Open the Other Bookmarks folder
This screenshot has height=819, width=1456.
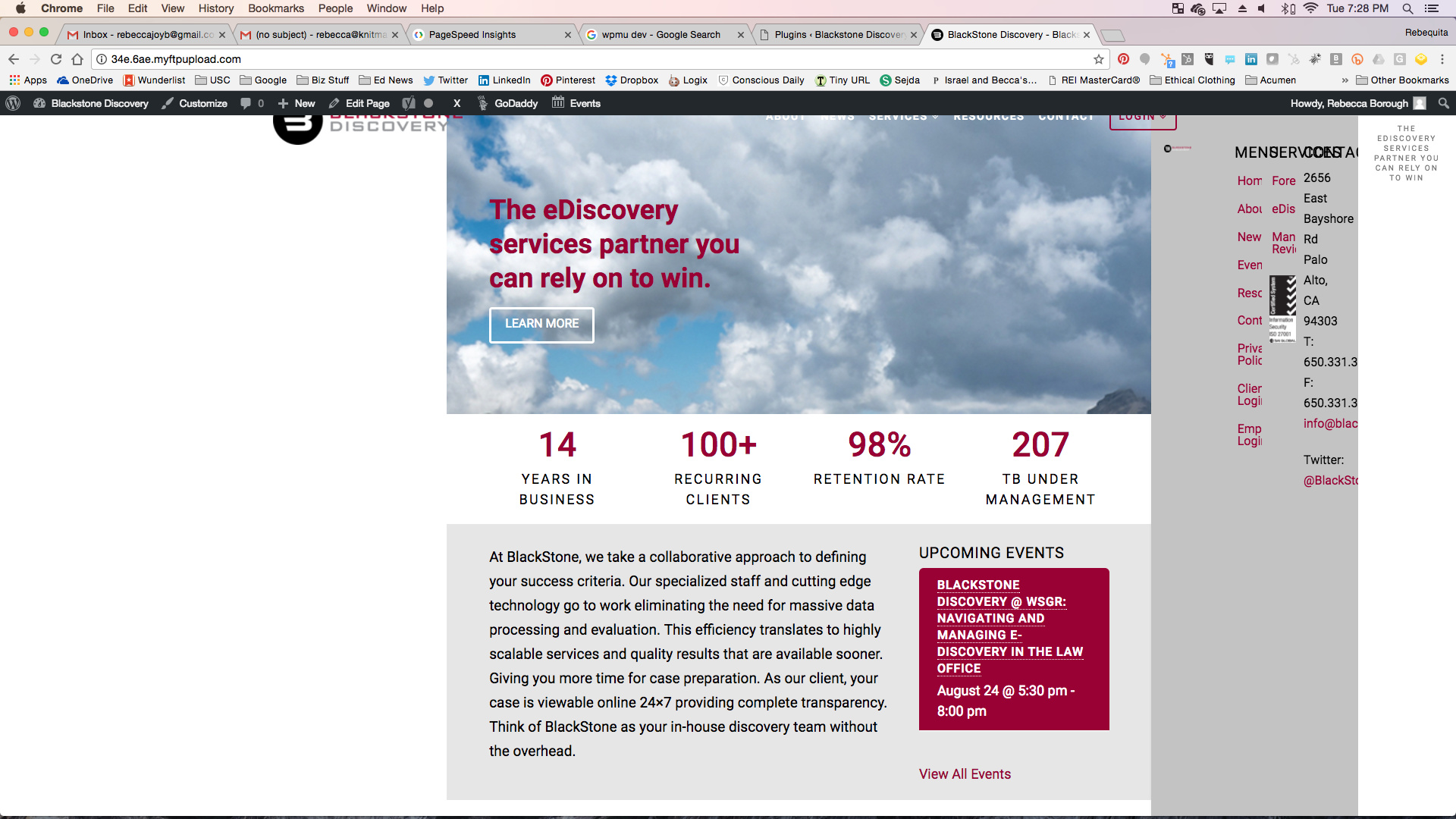[x=1402, y=80]
